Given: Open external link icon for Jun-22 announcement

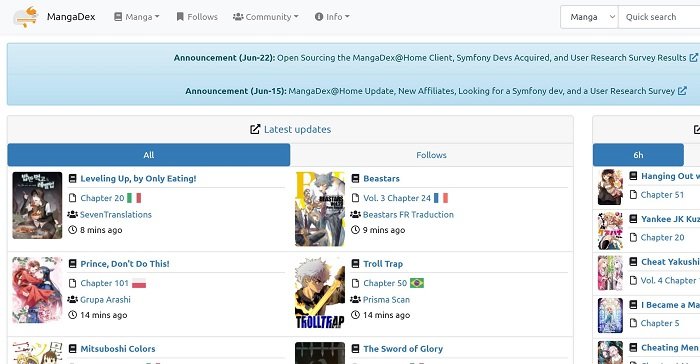Looking at the screenshot, I should click(x=694, y=58).
